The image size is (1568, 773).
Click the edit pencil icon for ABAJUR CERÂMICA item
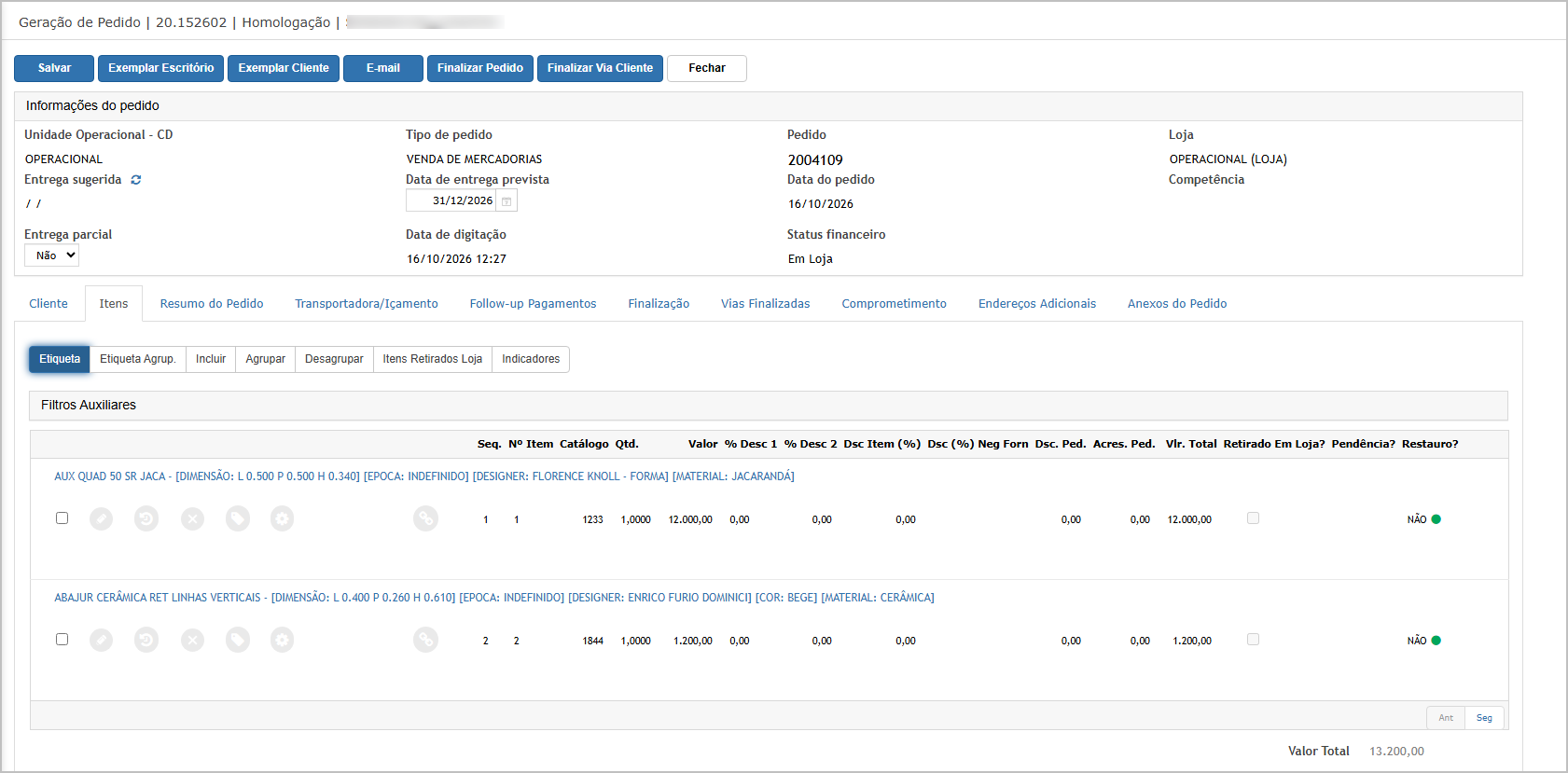coord(102,640)
